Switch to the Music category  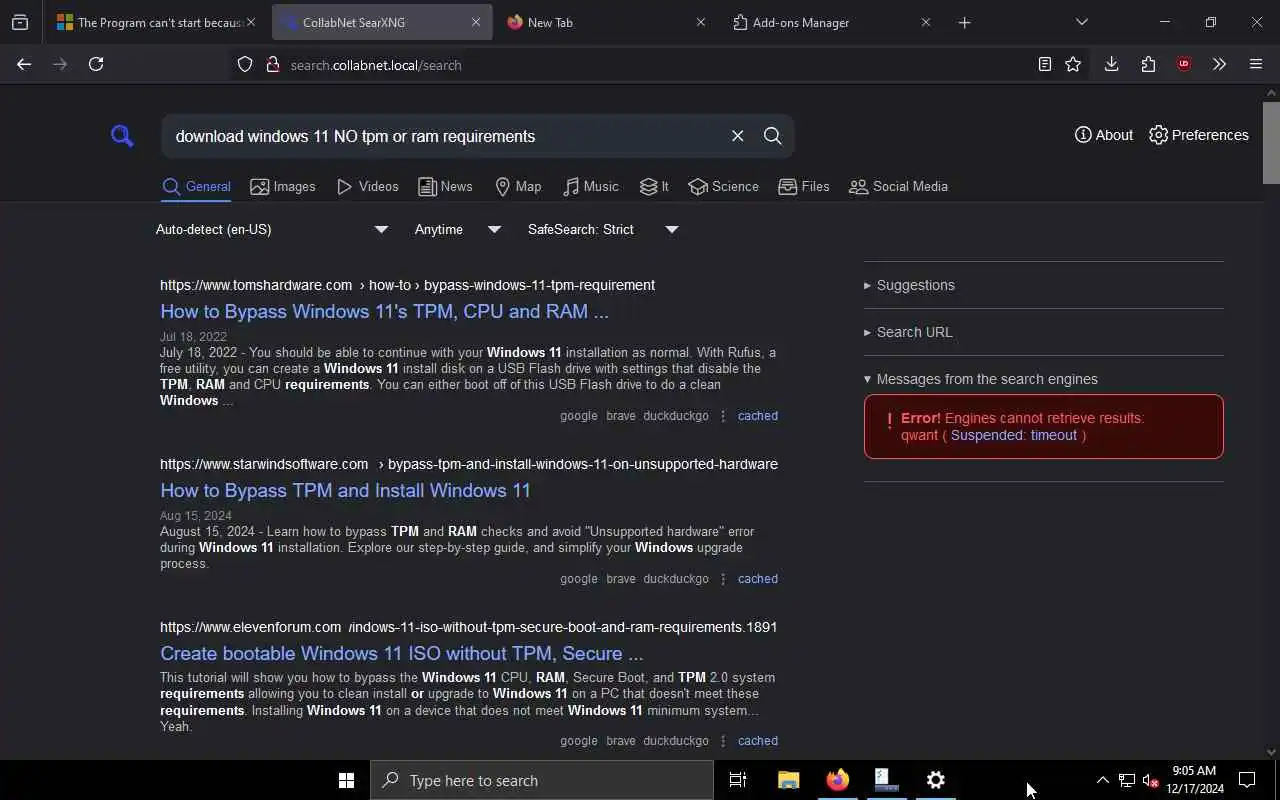pyautogui.click(x=591, y=187)
